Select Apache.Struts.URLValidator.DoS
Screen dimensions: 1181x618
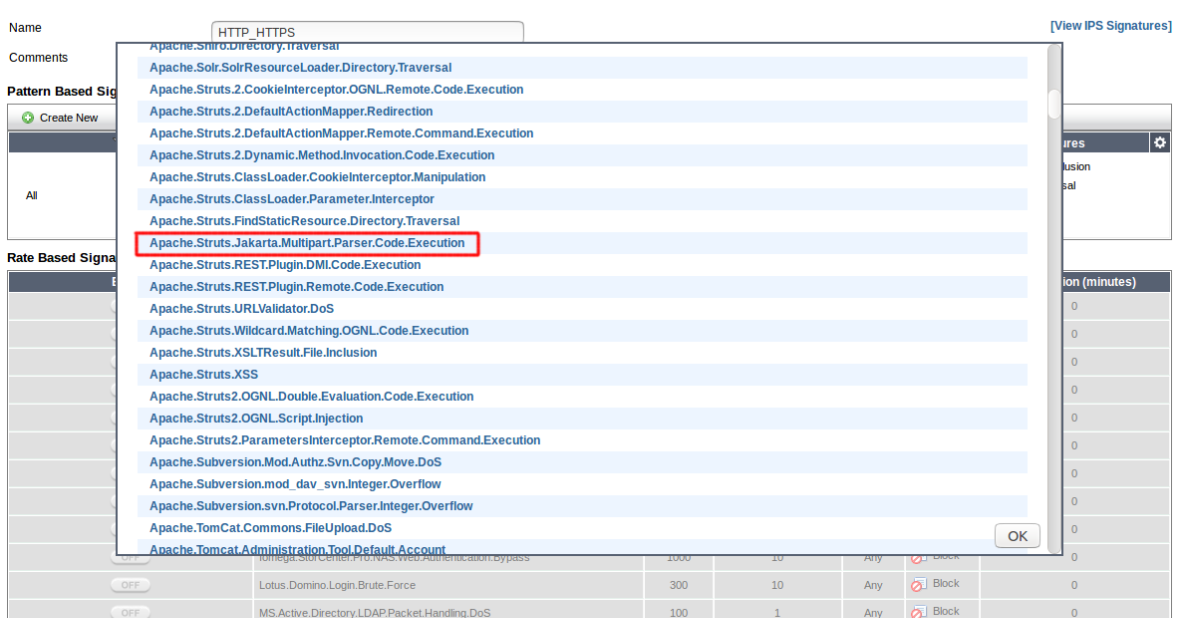click(241, 308)
